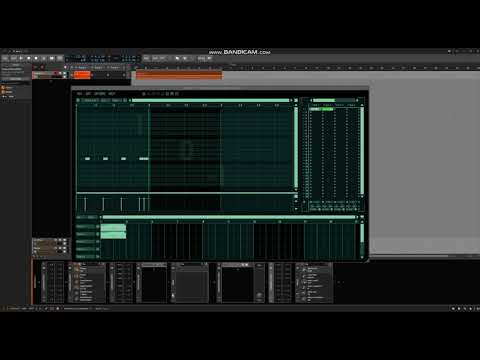Screen dimensions: 480x360
Task: Stop playback with Bitwig transport stop button
Action: point(29,58)
